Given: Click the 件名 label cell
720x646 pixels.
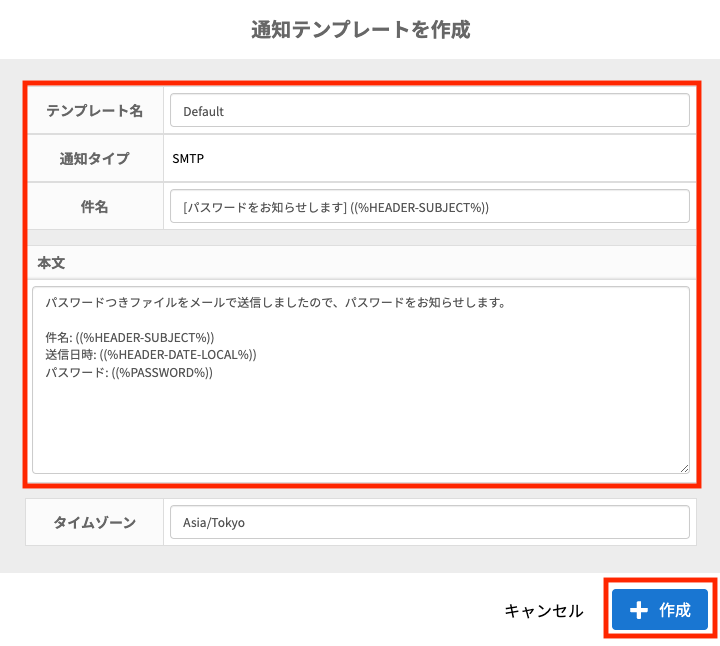Looking at the screenshot, I should point(95,206).
